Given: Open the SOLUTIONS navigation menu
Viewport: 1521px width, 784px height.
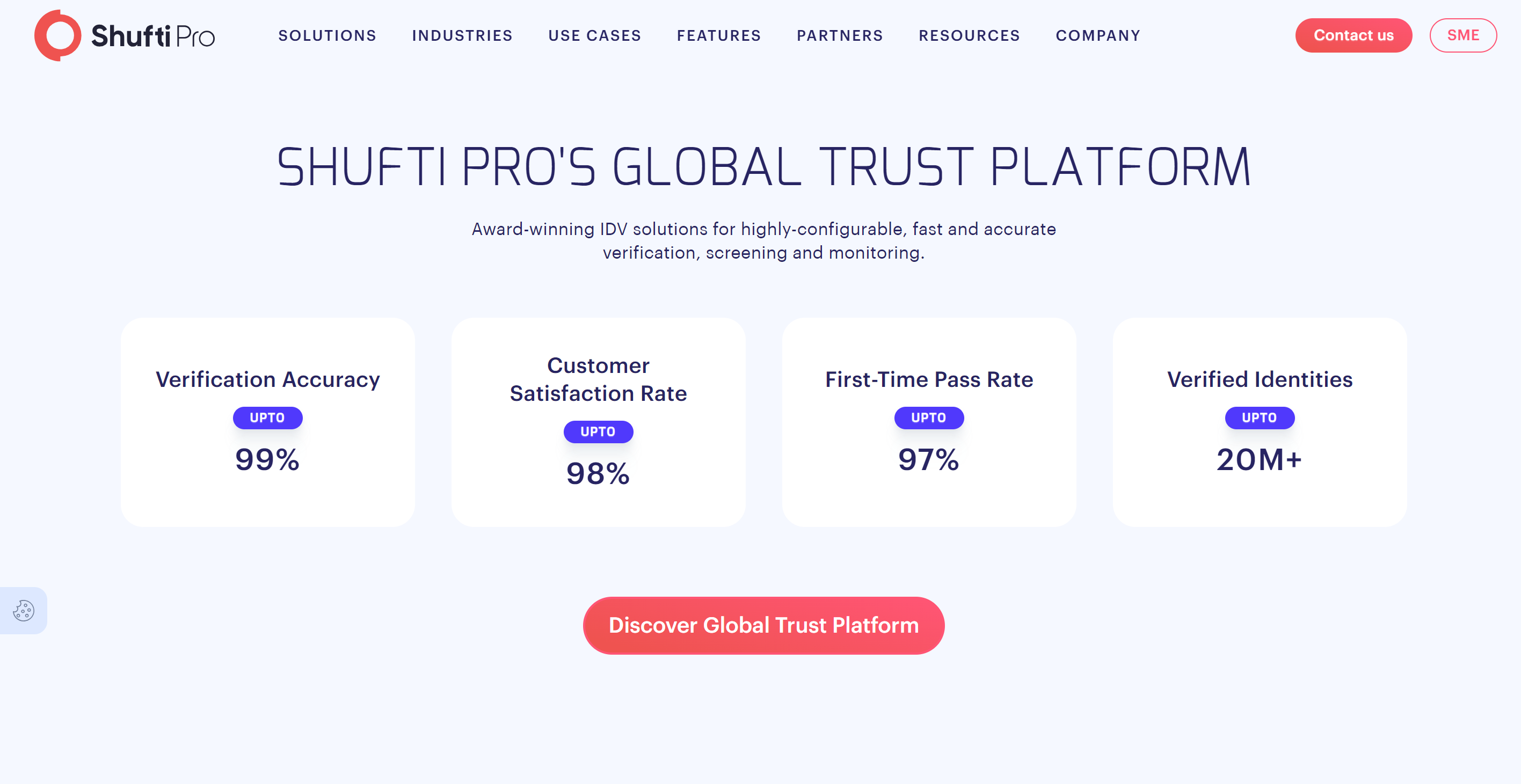Looking at the screenshot, I should pos(327,35).
